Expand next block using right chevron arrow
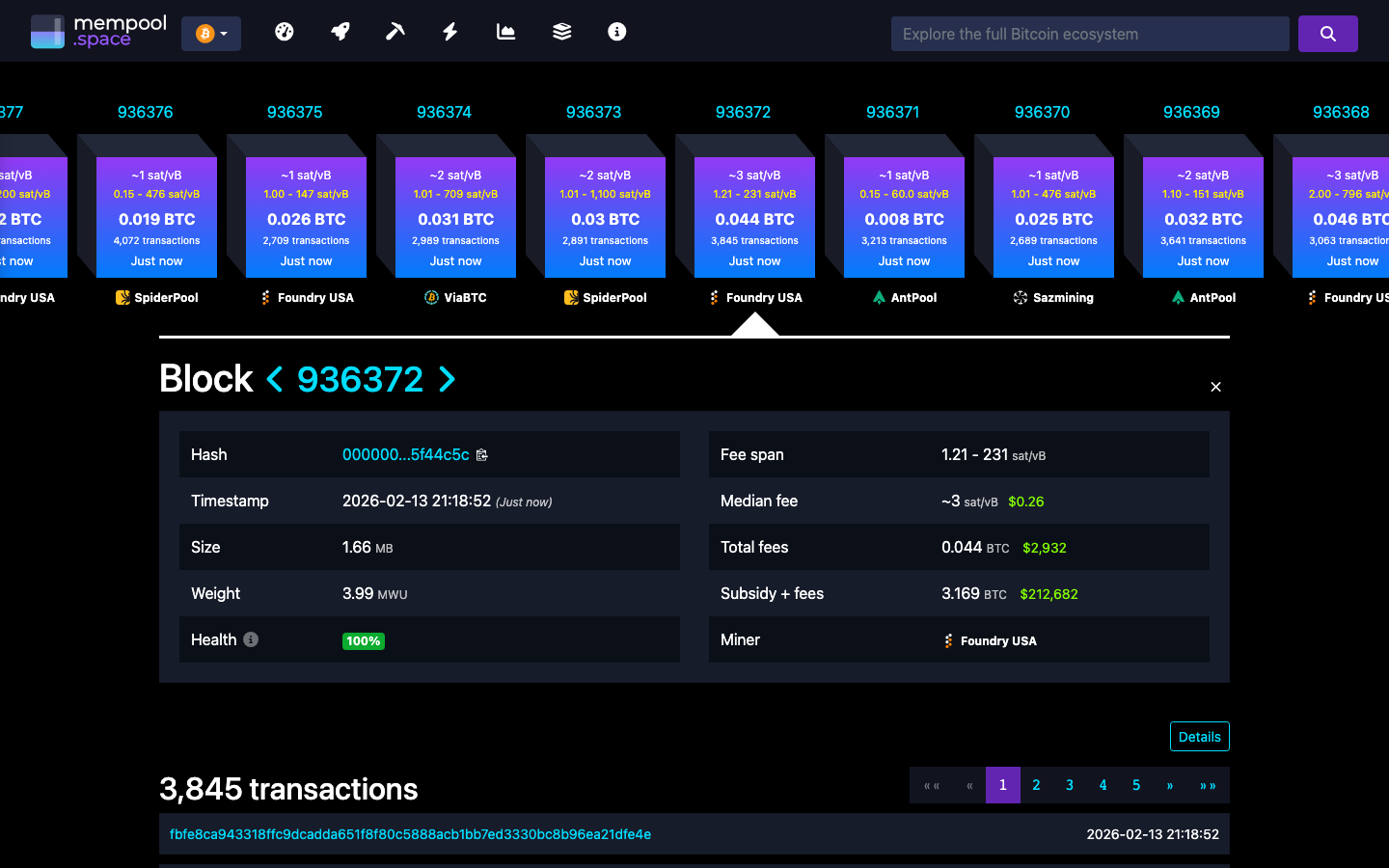Screen dimensions: 1389x868 (x=447, y=380)
